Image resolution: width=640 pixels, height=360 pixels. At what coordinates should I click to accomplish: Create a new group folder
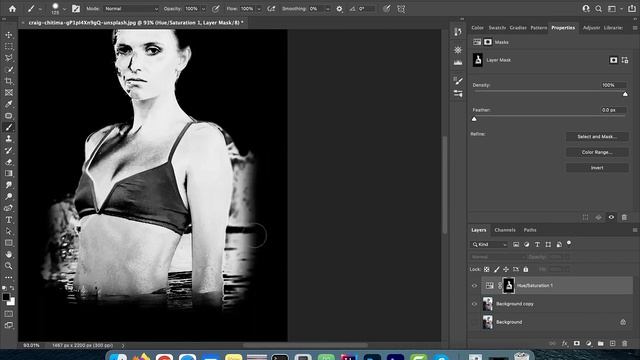[x=600, y=344]
